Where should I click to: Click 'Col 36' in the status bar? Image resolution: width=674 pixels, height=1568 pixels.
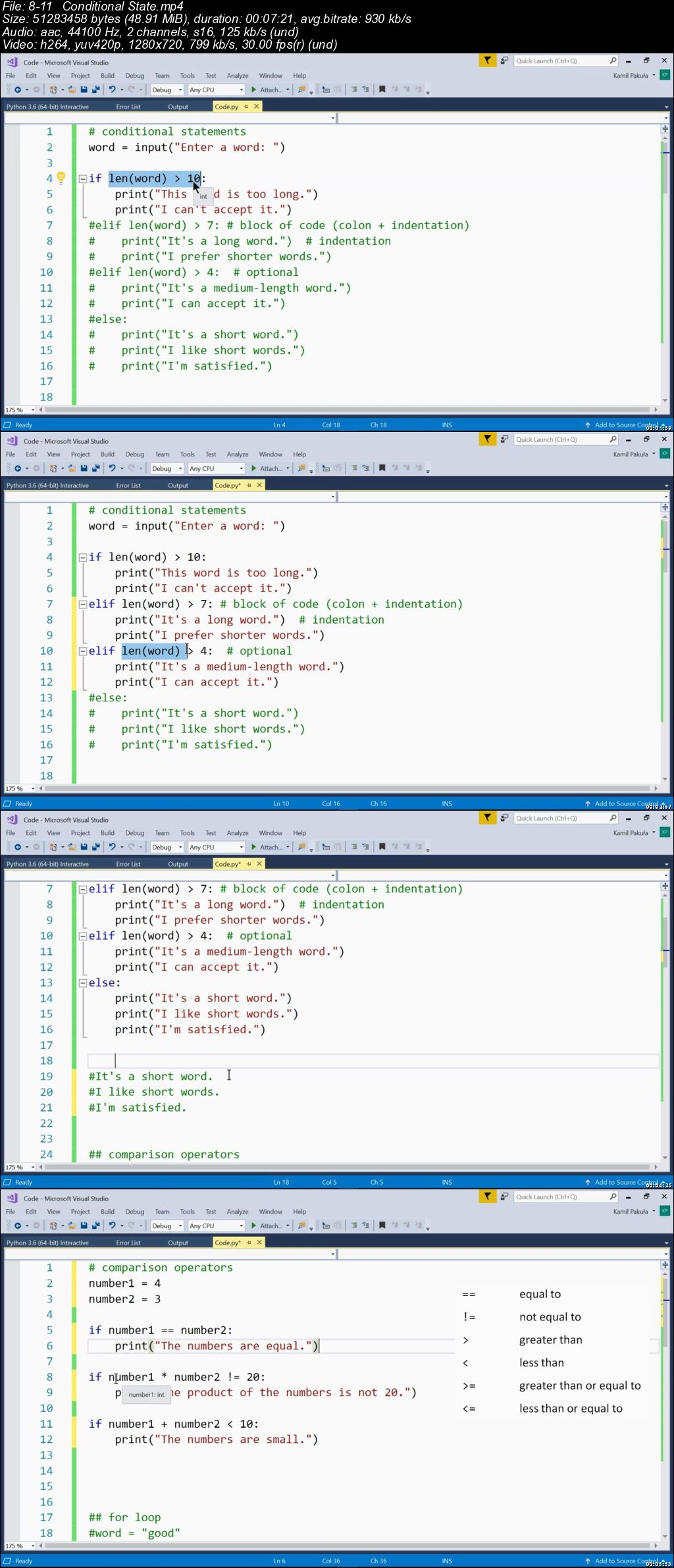331,1561
